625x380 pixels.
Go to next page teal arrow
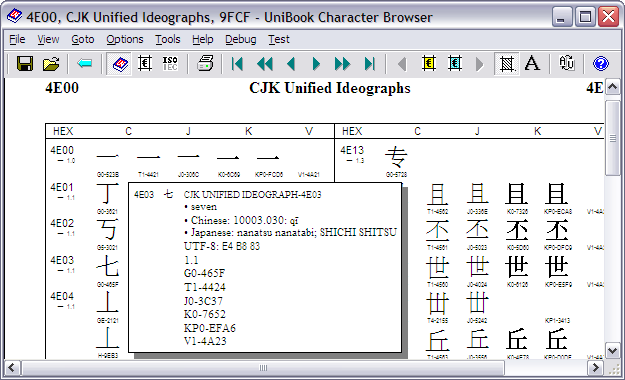point(316,64)
